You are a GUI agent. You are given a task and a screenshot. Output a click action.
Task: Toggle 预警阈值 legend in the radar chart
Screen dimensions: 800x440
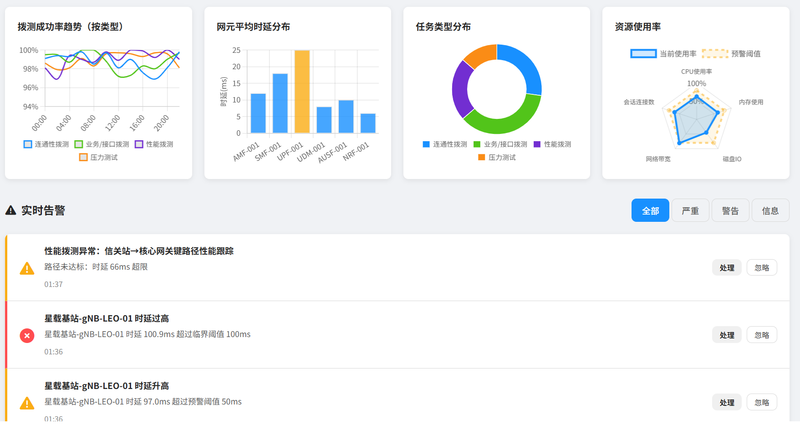click(731, 54)
